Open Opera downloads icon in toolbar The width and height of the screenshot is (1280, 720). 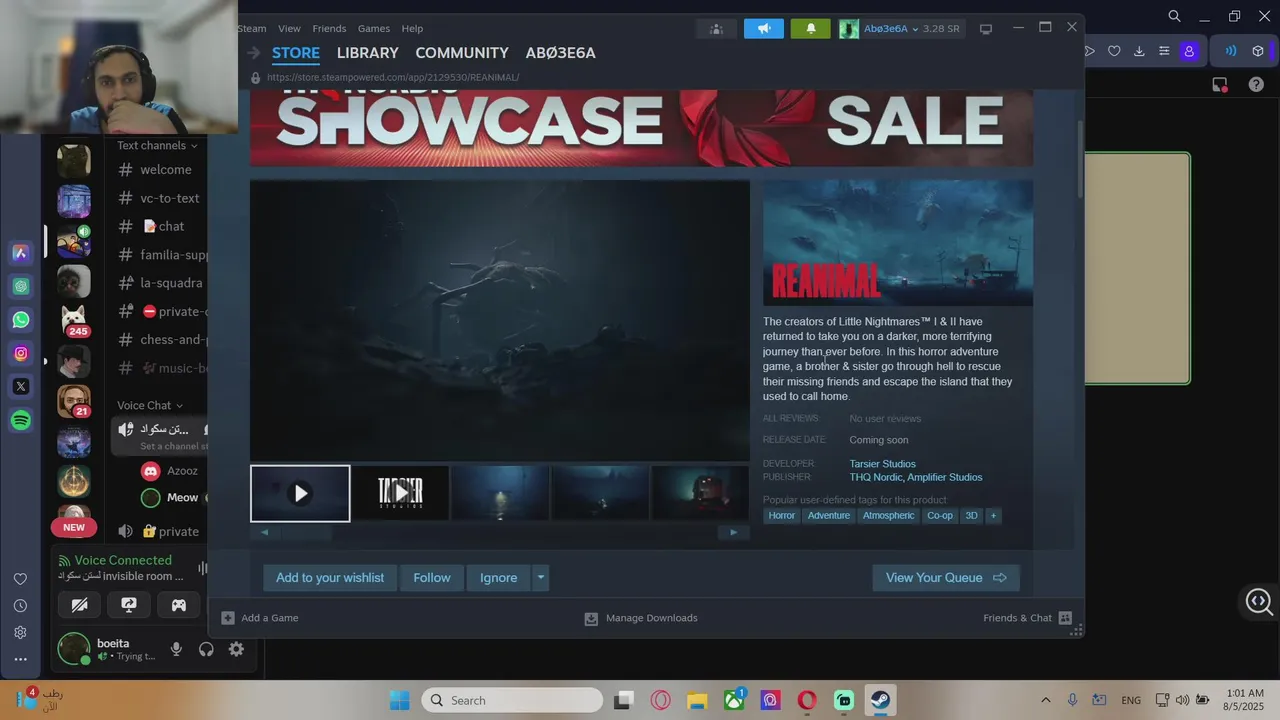pos(1139,51)
